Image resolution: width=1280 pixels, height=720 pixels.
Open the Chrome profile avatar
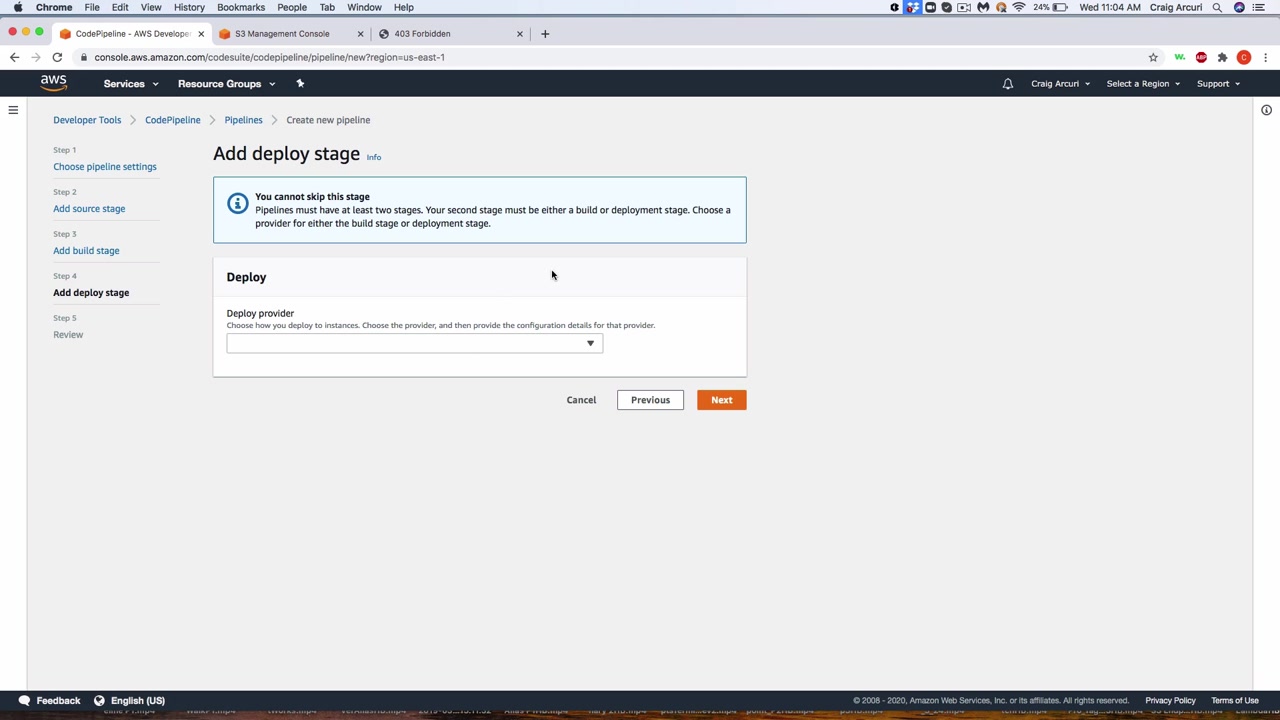coord(1244,57)
